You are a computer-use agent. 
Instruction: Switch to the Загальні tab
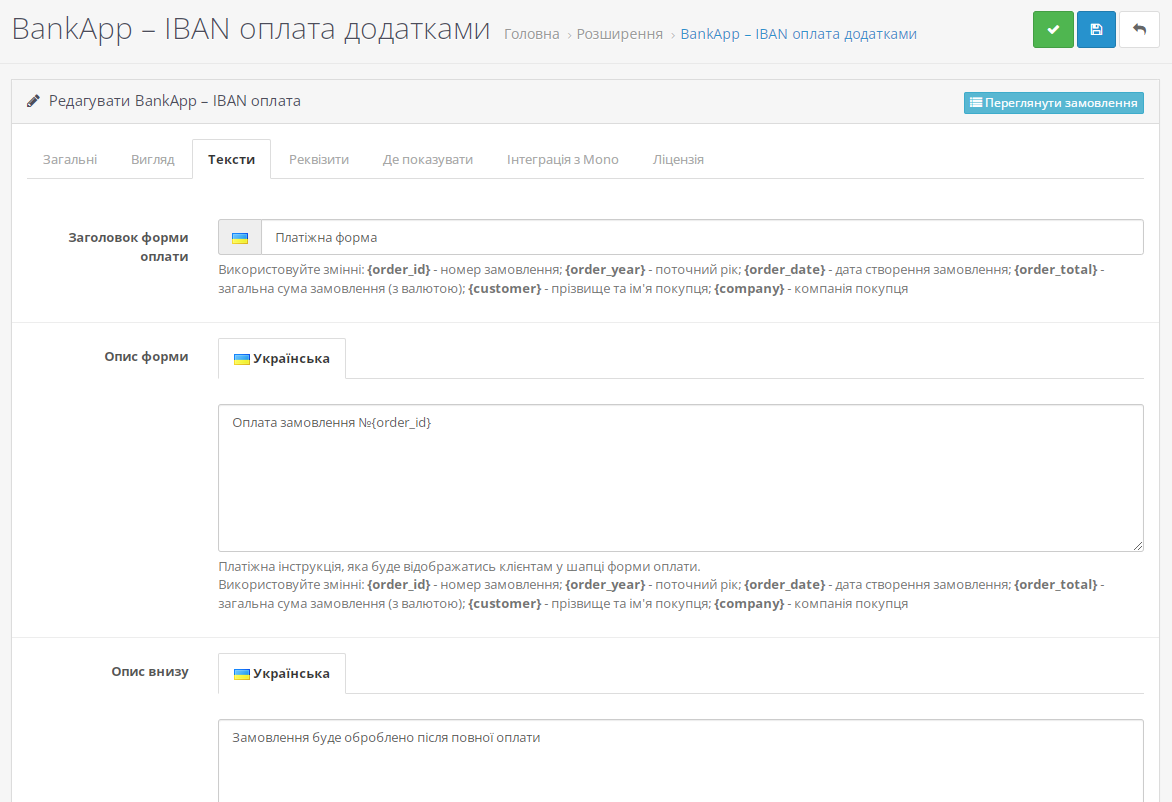click(70, 160)
